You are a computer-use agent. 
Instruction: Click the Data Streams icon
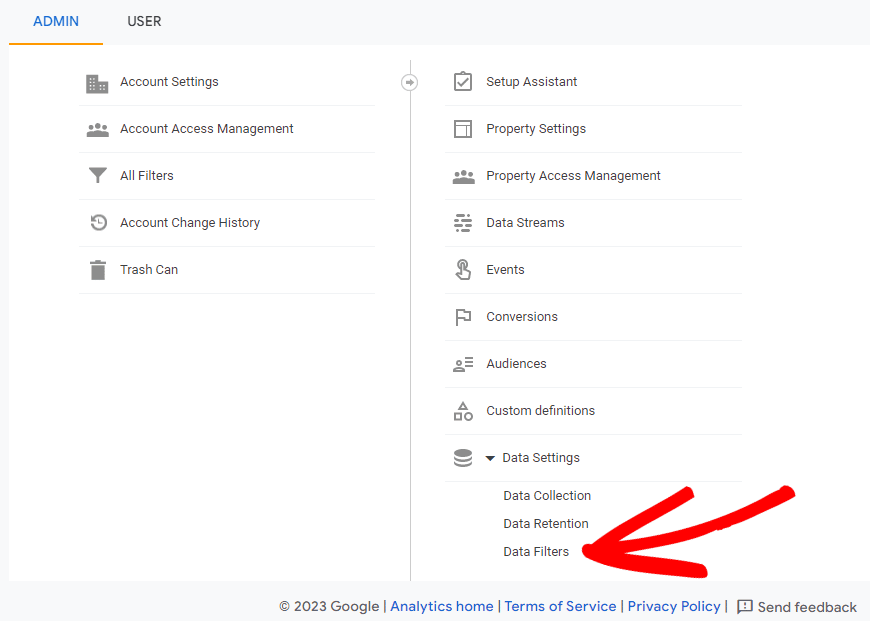[463, 223]
